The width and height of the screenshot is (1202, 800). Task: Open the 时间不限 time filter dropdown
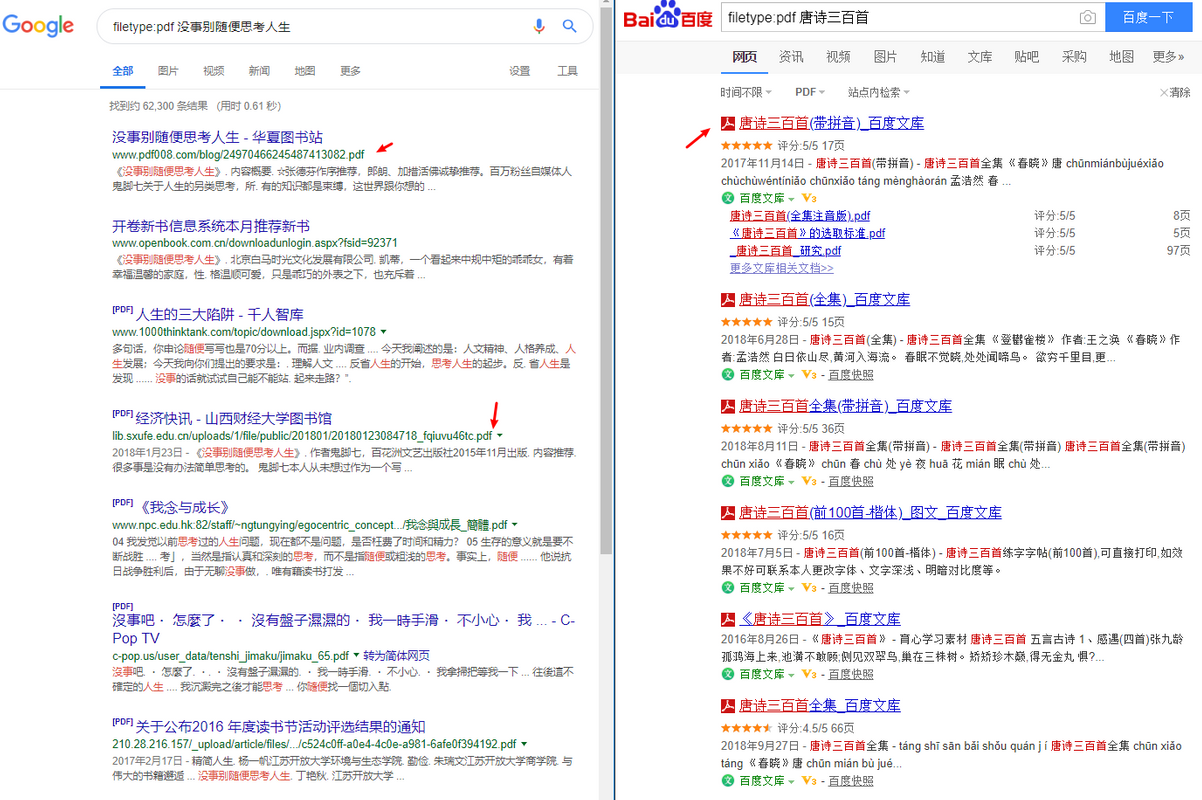[x=745, y=92]
